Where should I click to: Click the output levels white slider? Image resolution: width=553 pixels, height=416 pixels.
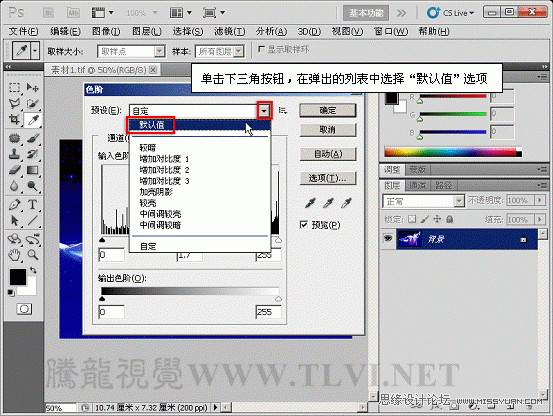coord(278,299)
